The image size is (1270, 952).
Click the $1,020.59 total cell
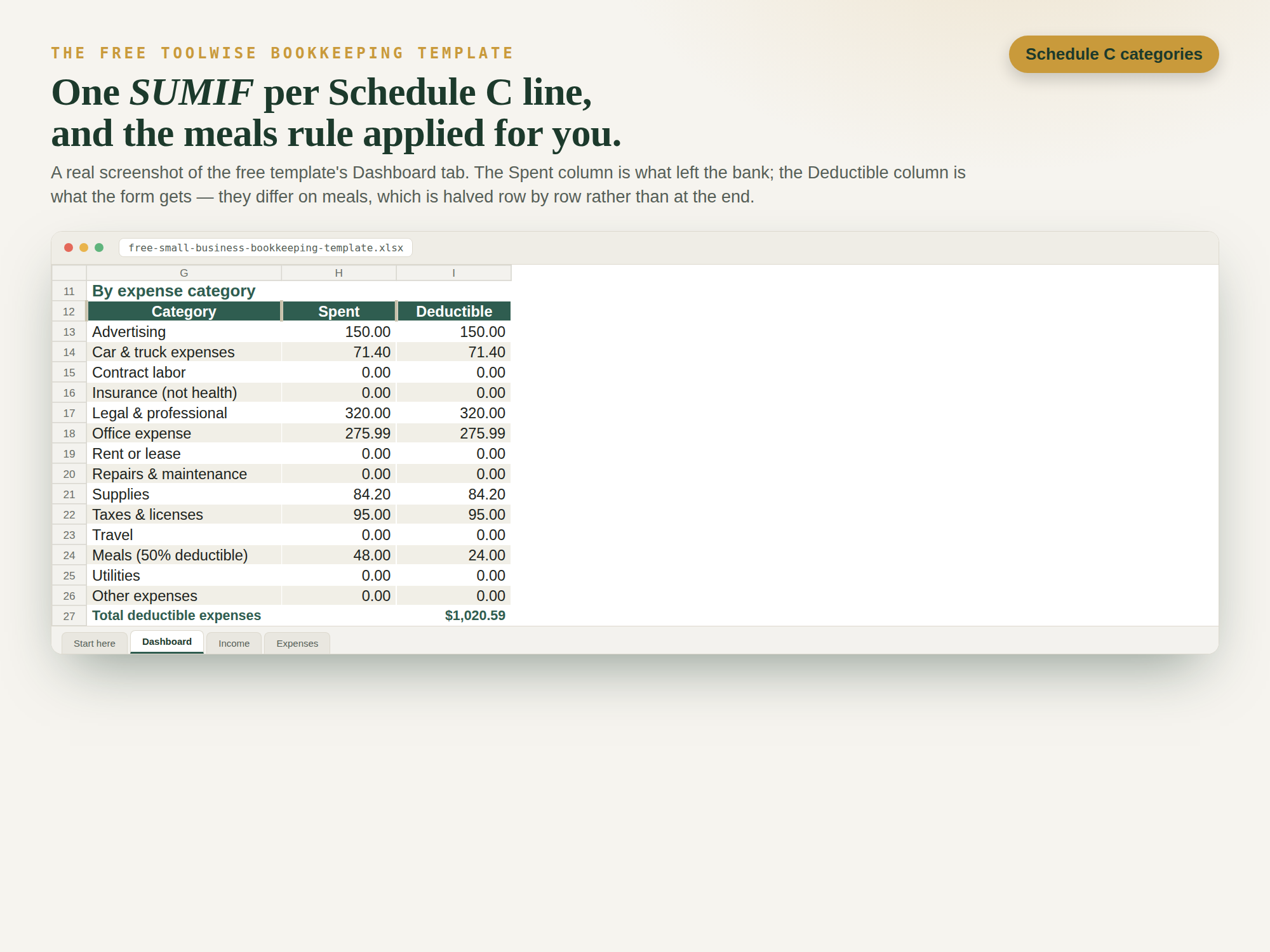[x=454, y=616]
